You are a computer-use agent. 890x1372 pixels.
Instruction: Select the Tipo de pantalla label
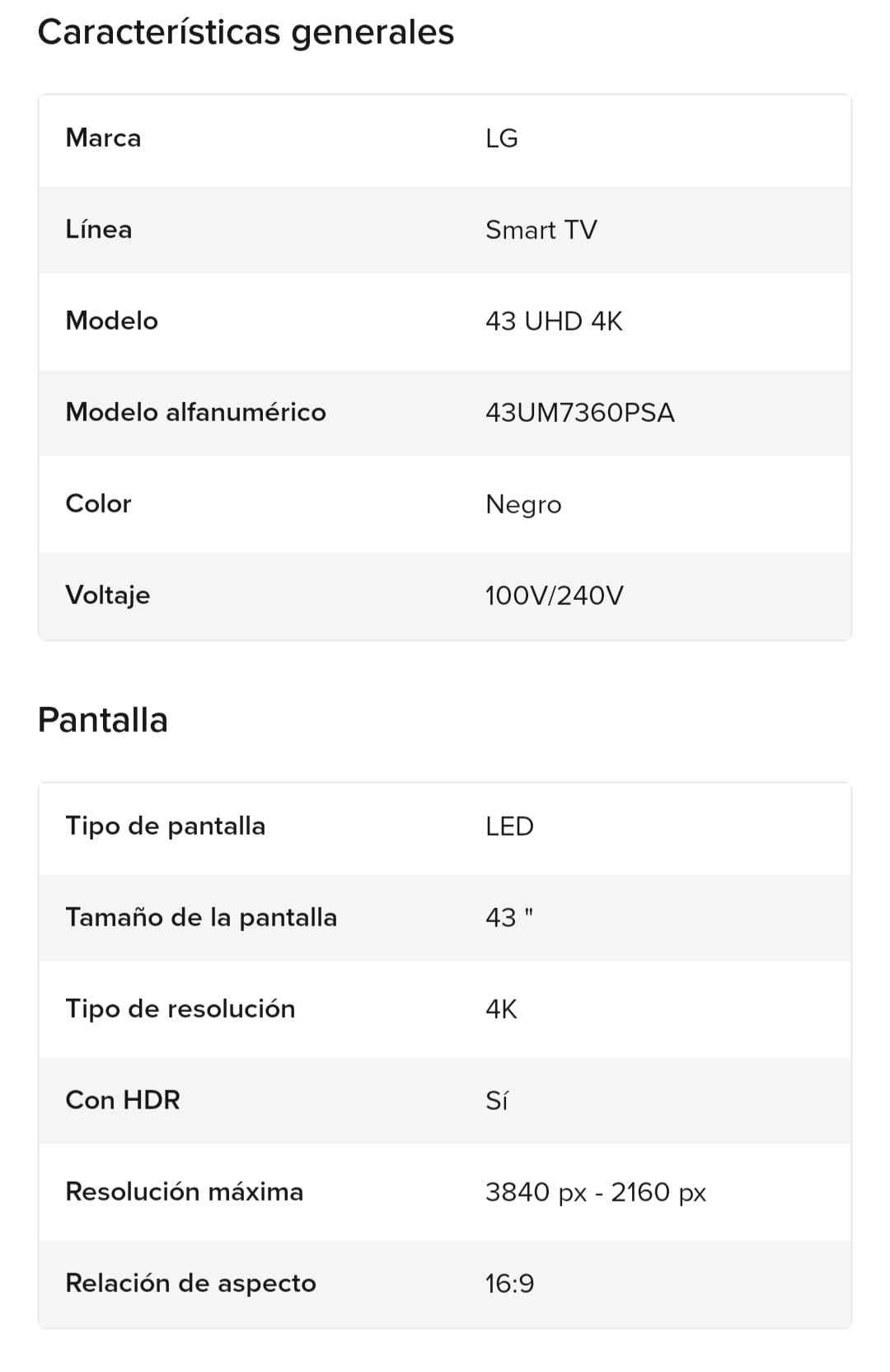point(166,826)
